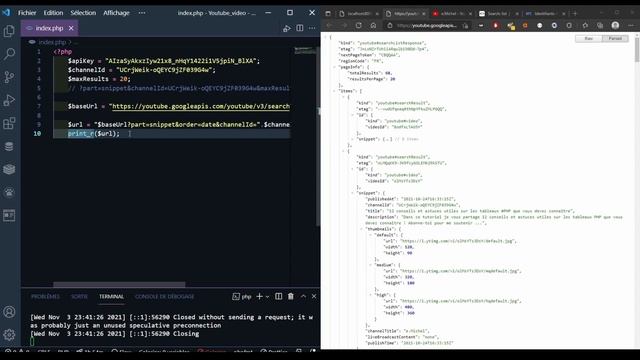Go to browser Home page
Image resolution: width=640 pixels, height=360 pixels.
[x=373, y=25]
